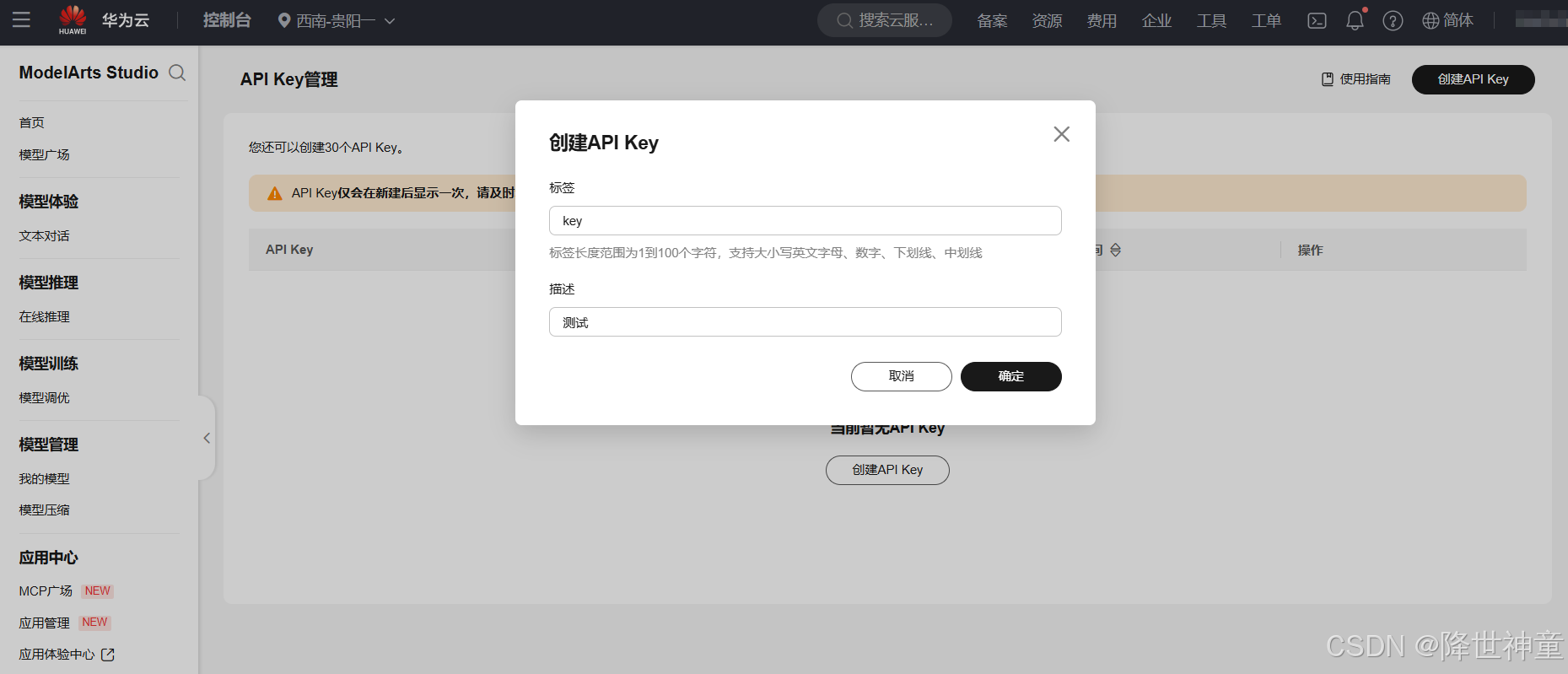Open the hamburger menu in the top bar

click(21, 19)
